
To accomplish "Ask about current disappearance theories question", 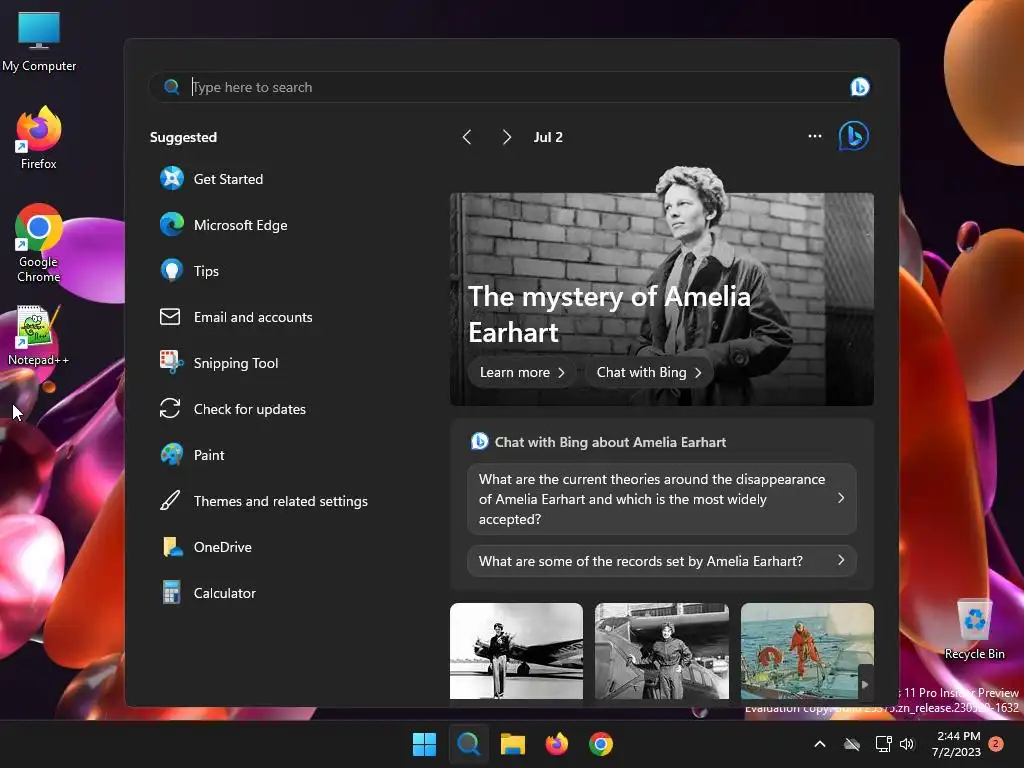I will [x=662, y=499].
